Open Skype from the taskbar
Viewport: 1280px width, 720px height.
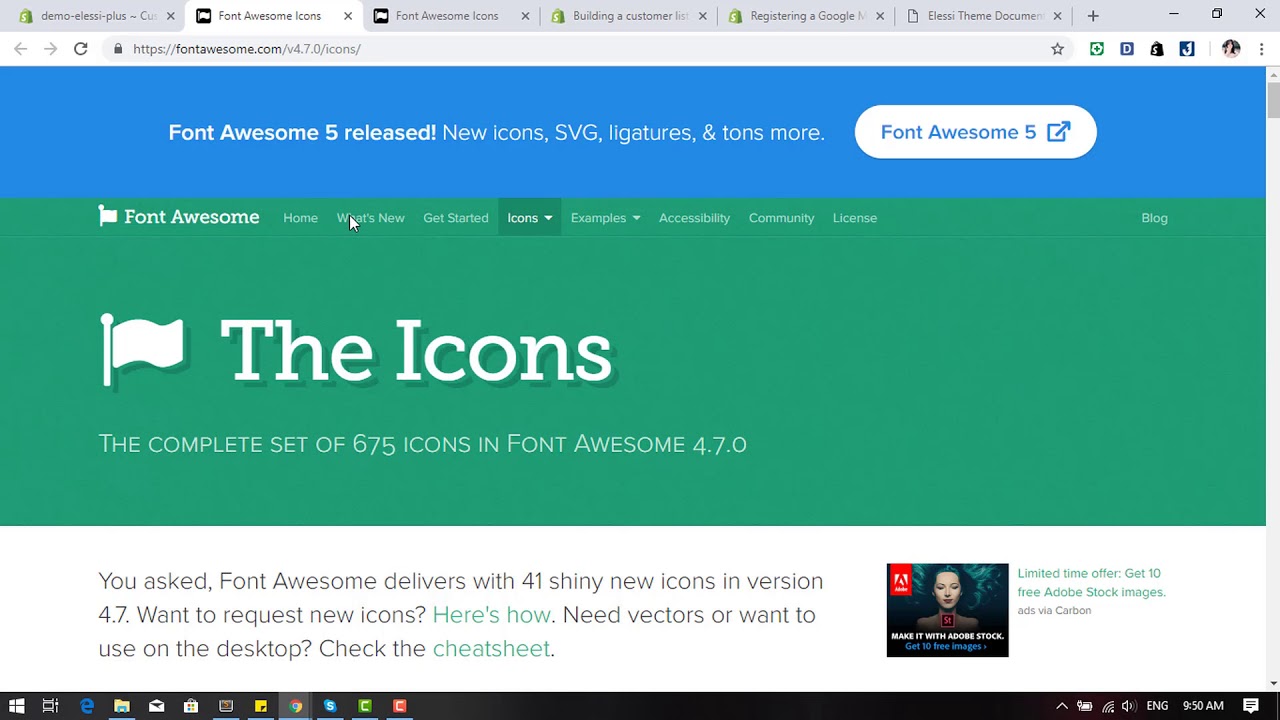coord(330,706)
